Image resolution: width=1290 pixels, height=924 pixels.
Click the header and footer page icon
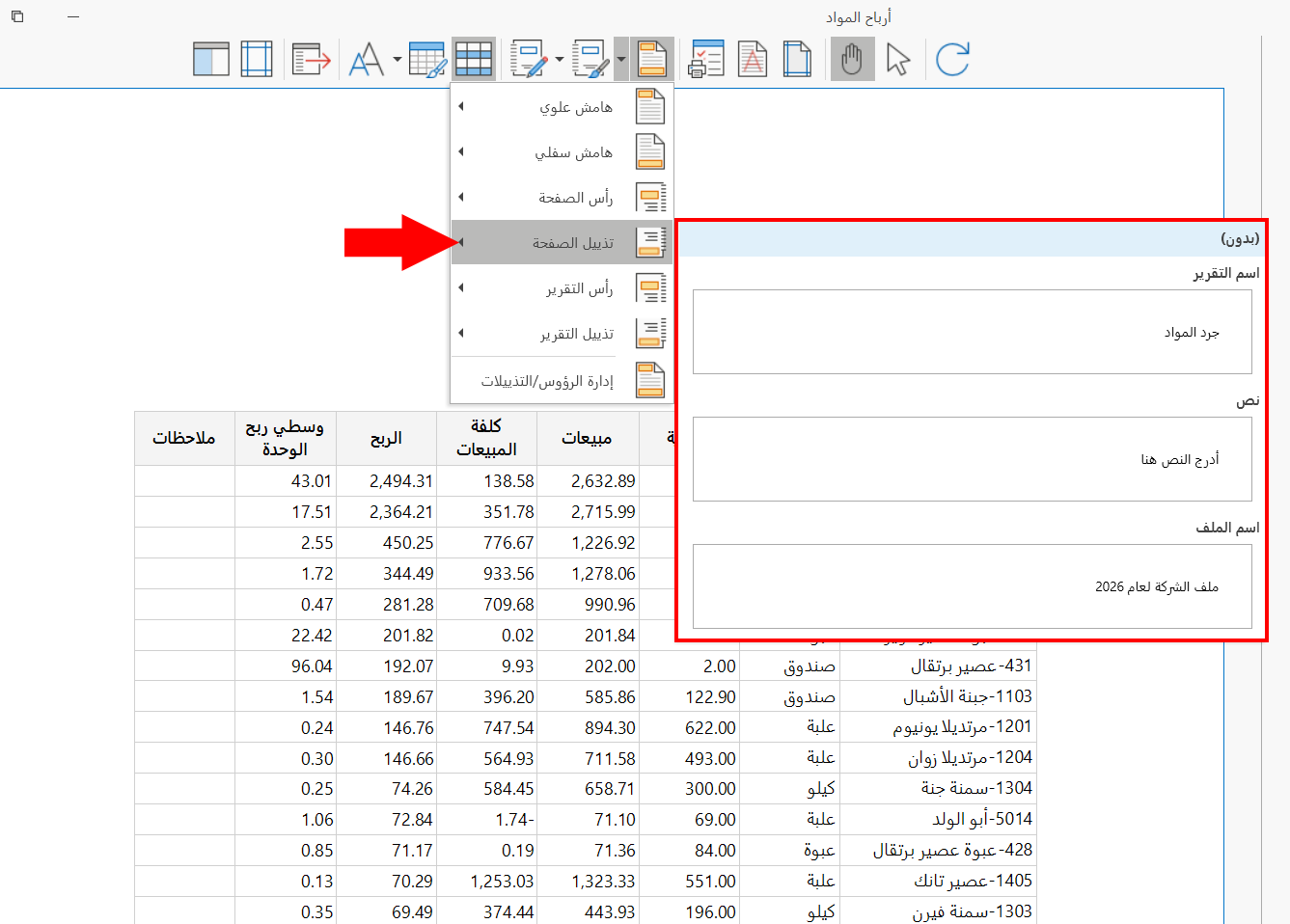[652, 59]
